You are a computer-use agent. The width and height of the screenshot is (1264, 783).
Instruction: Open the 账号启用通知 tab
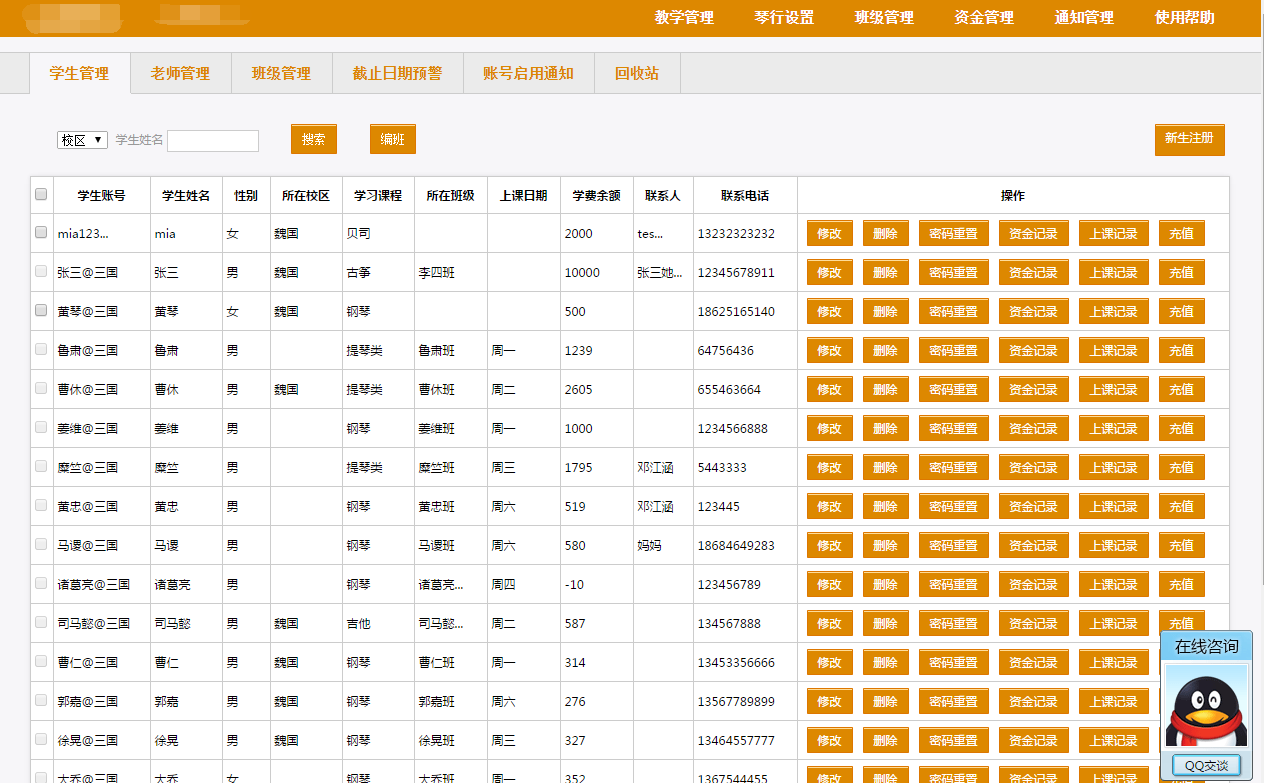click(x=528, y=73)
